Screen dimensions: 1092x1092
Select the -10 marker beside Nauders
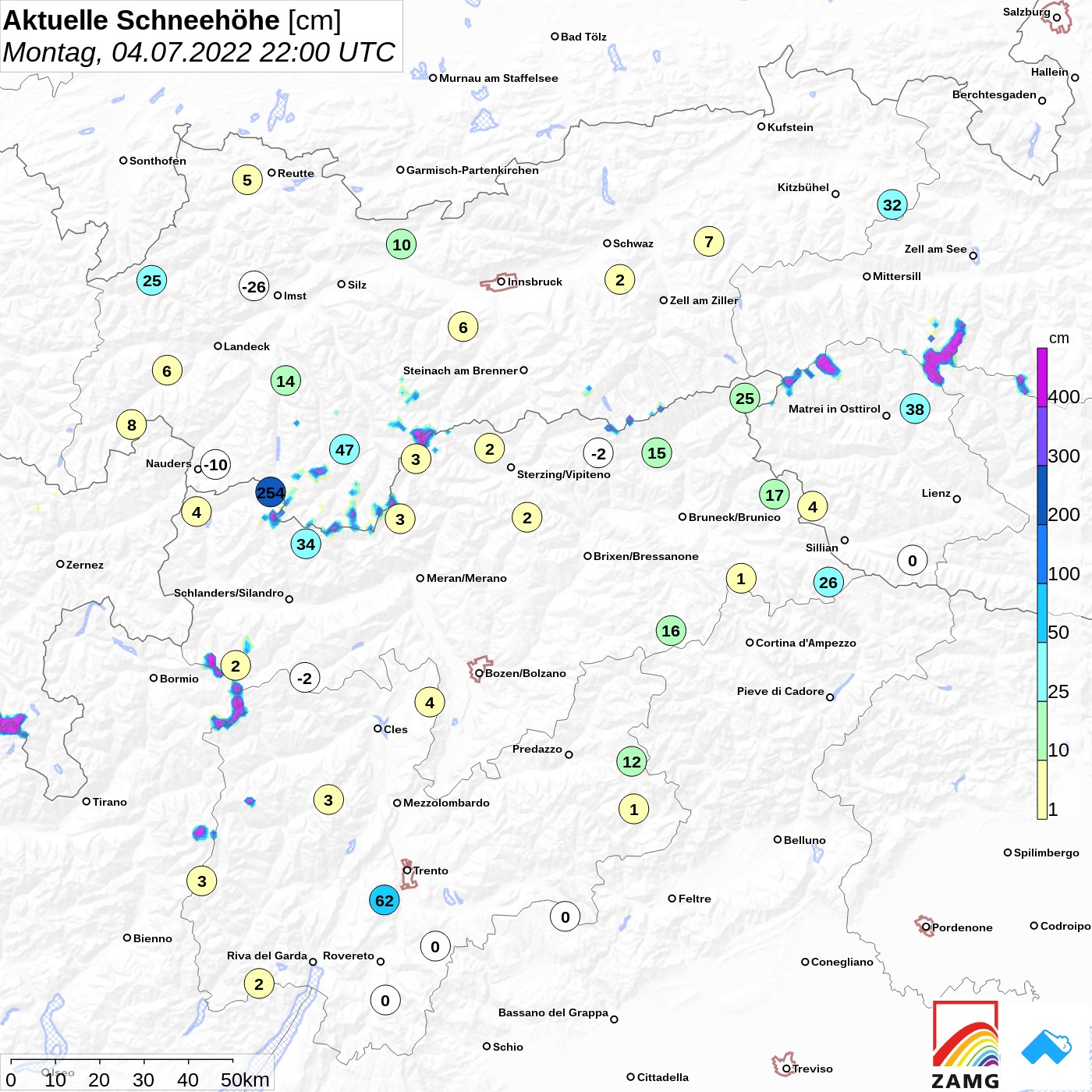[215, 465]
